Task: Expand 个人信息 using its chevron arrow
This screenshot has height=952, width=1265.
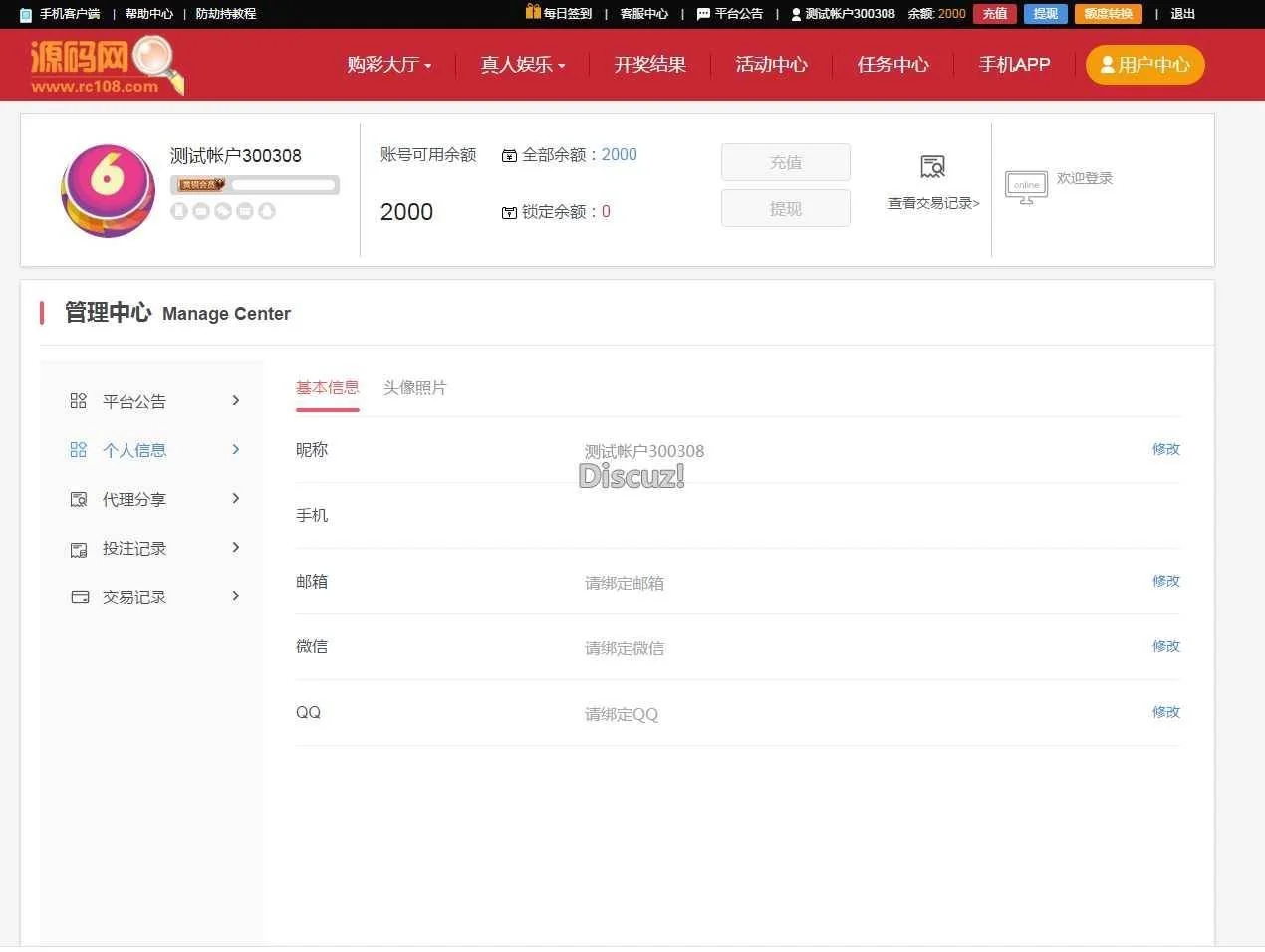Action: coord(236,449)
